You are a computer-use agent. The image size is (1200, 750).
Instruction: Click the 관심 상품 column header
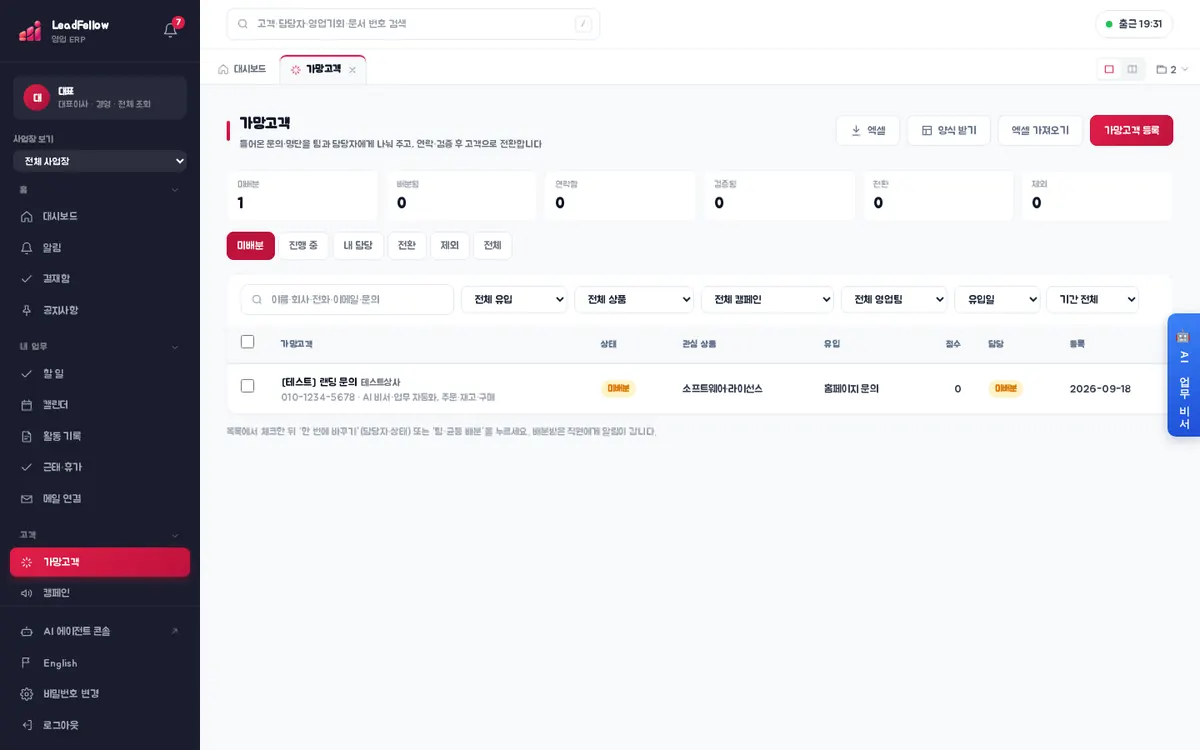pos(699,343)
